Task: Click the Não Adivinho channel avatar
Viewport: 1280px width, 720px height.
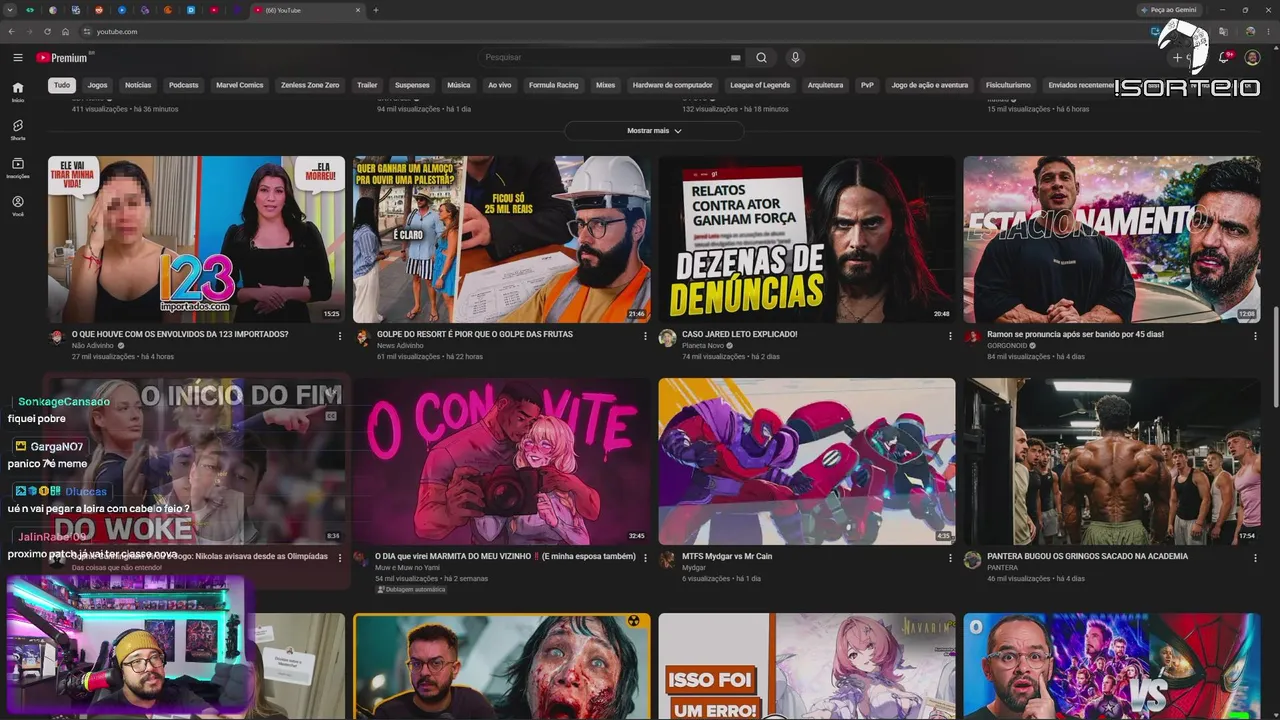Action: [x=57, y=338]
